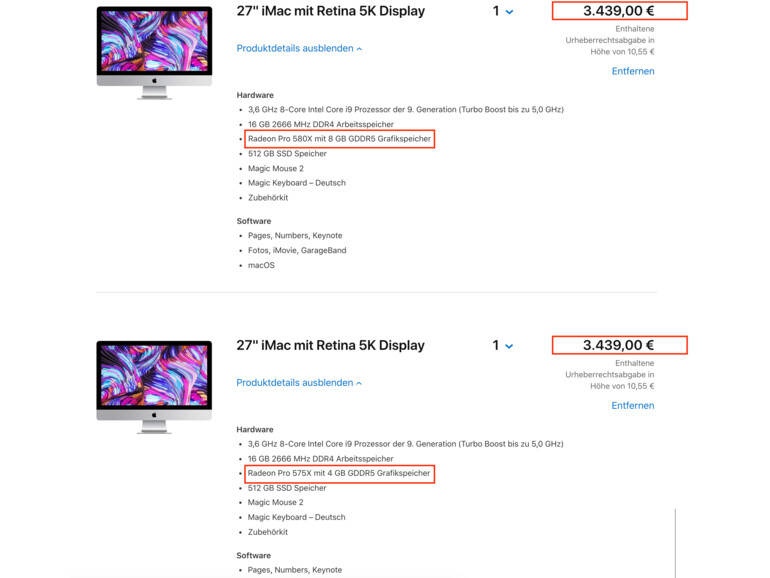Click the first iMac's Software heading
Image resolution: width=770 pixels, height=578 pixels.
point(254,222)
